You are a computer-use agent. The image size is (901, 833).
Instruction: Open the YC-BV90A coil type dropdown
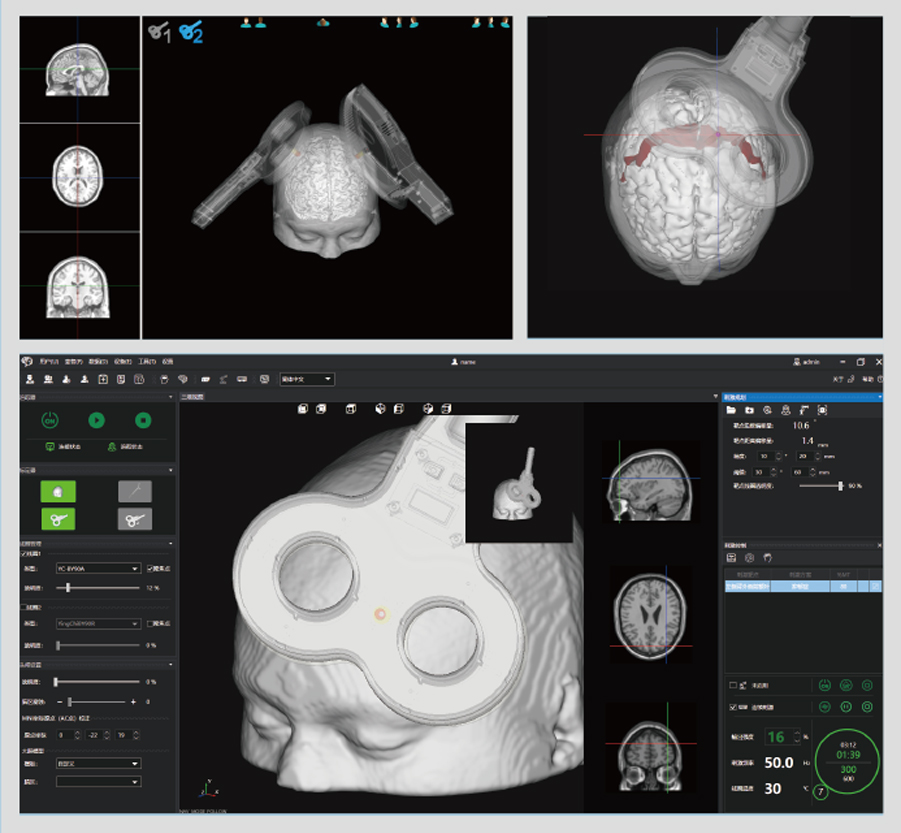(97, 568)
